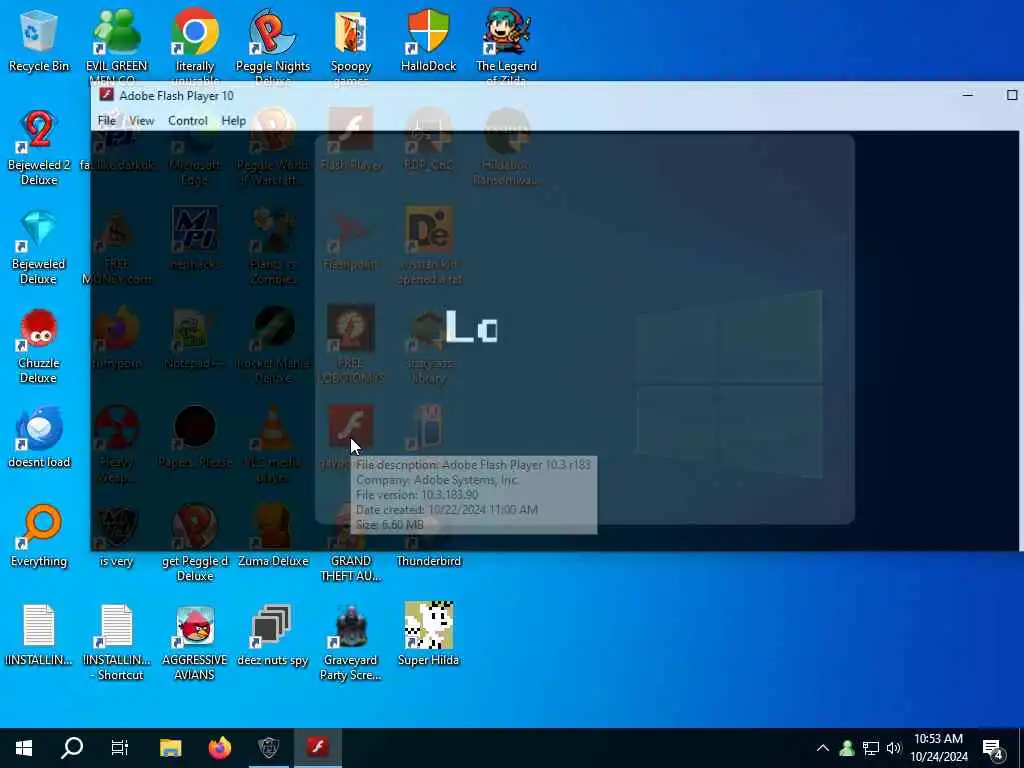
Task: Open the View menu in Flash Player
Action: coord(141,121)
